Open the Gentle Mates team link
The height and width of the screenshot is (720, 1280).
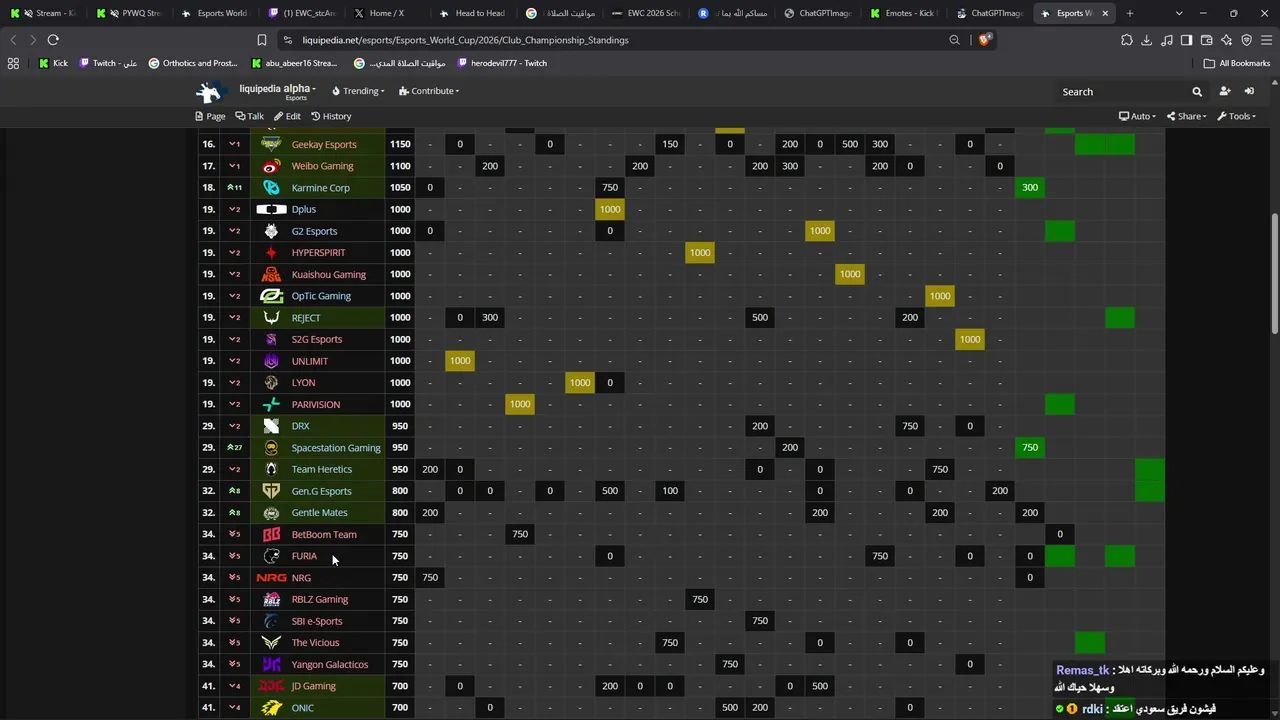click(319, 513)
